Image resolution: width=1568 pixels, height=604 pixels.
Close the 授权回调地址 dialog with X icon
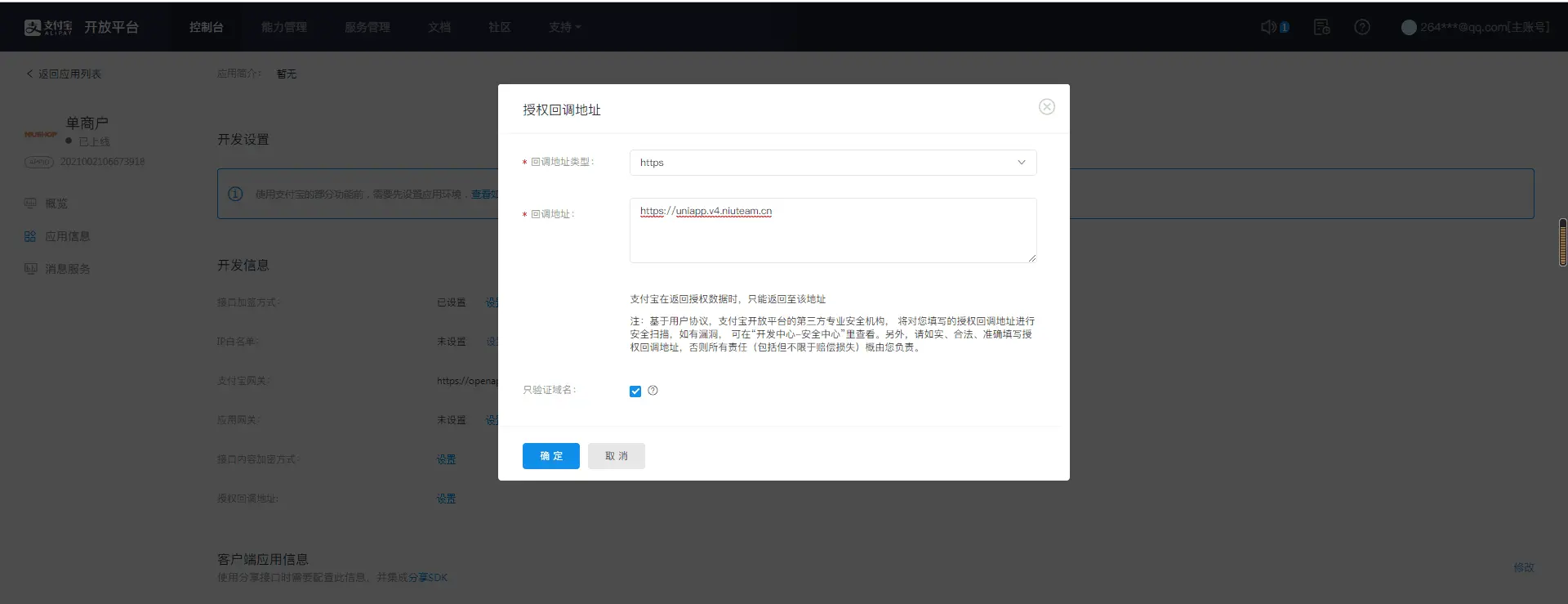pos(1046,107)
